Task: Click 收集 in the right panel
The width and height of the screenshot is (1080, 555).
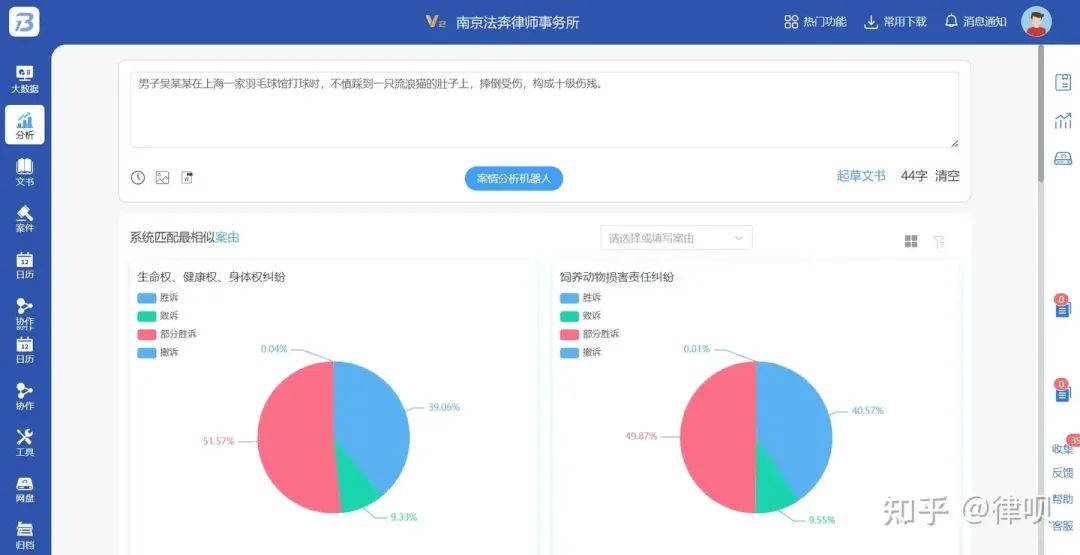Action: 1062,449
